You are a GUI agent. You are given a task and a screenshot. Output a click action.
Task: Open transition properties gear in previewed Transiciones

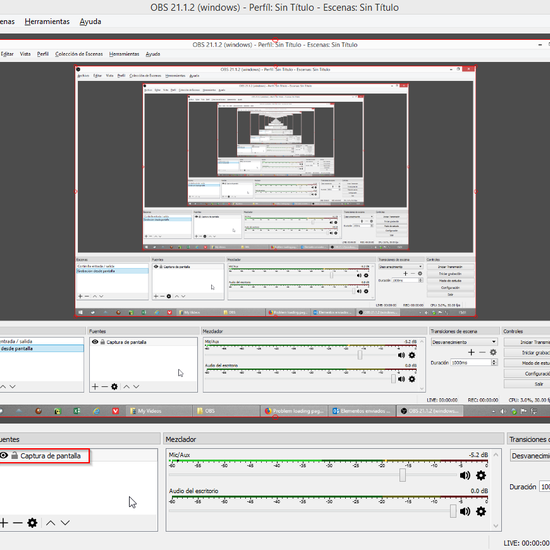493,352
